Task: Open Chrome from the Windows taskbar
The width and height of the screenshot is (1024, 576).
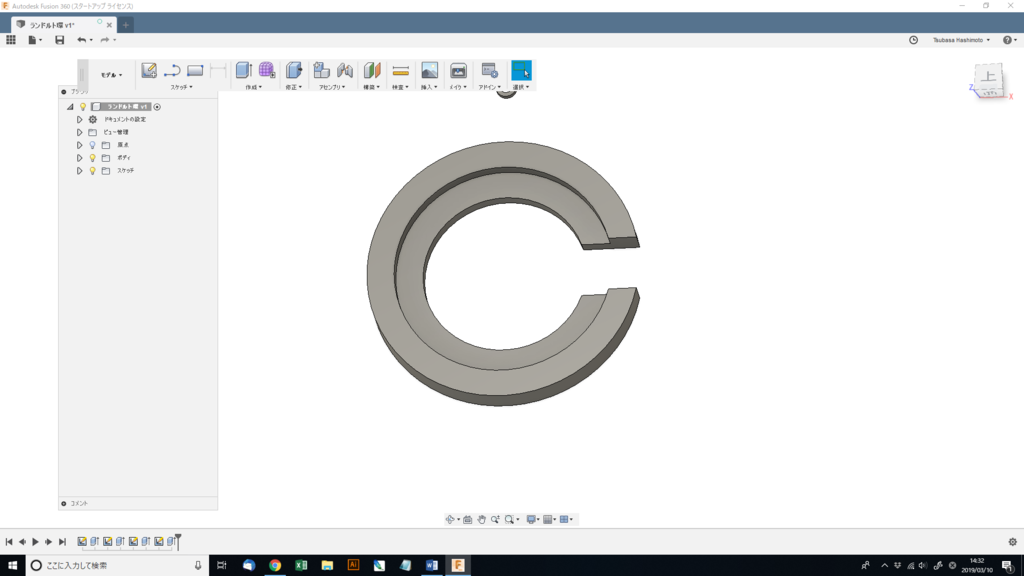Action: 275,565
